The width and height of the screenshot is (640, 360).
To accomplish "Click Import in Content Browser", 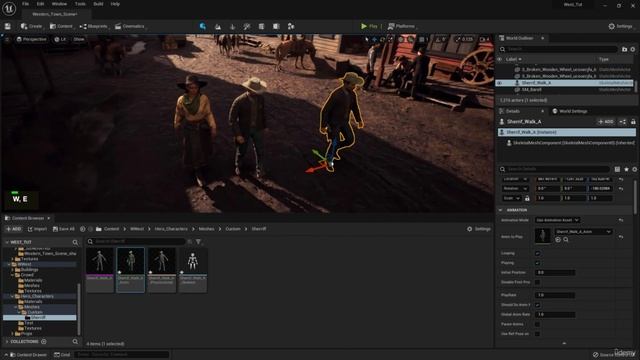I will [37, 229].
